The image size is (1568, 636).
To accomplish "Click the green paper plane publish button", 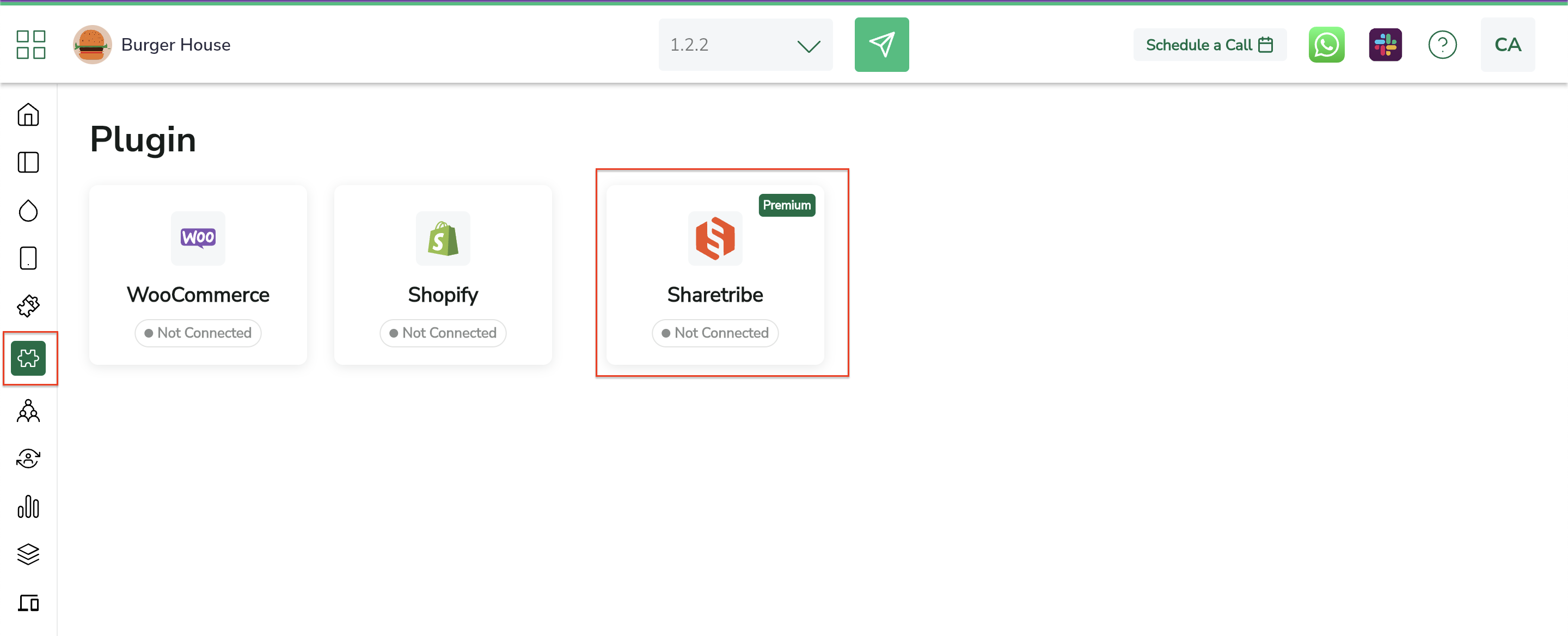I will pyautogui.click(x=881, y=45).
